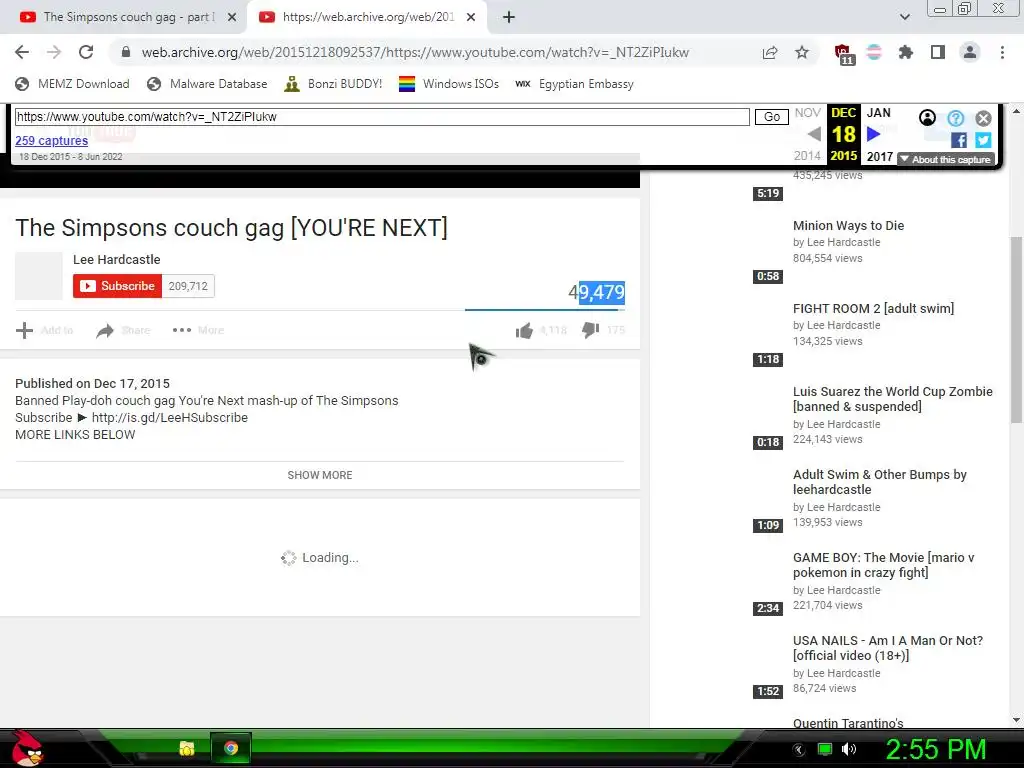Viewport: 1024px width, 768px height.
Task: Click the 2014 year in capture timeline
Action: [x=807, y=155]
